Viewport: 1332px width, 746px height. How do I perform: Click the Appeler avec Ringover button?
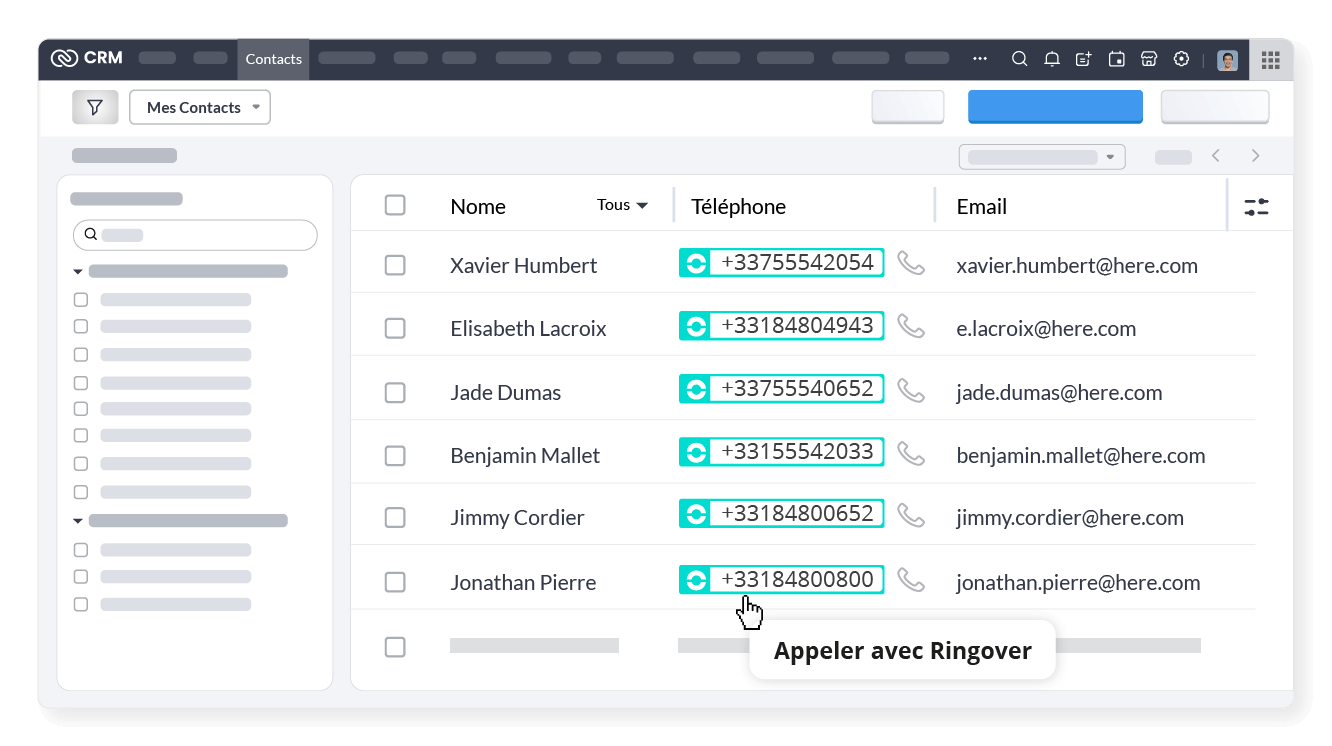pyautogui.click(x=901, y=650)
